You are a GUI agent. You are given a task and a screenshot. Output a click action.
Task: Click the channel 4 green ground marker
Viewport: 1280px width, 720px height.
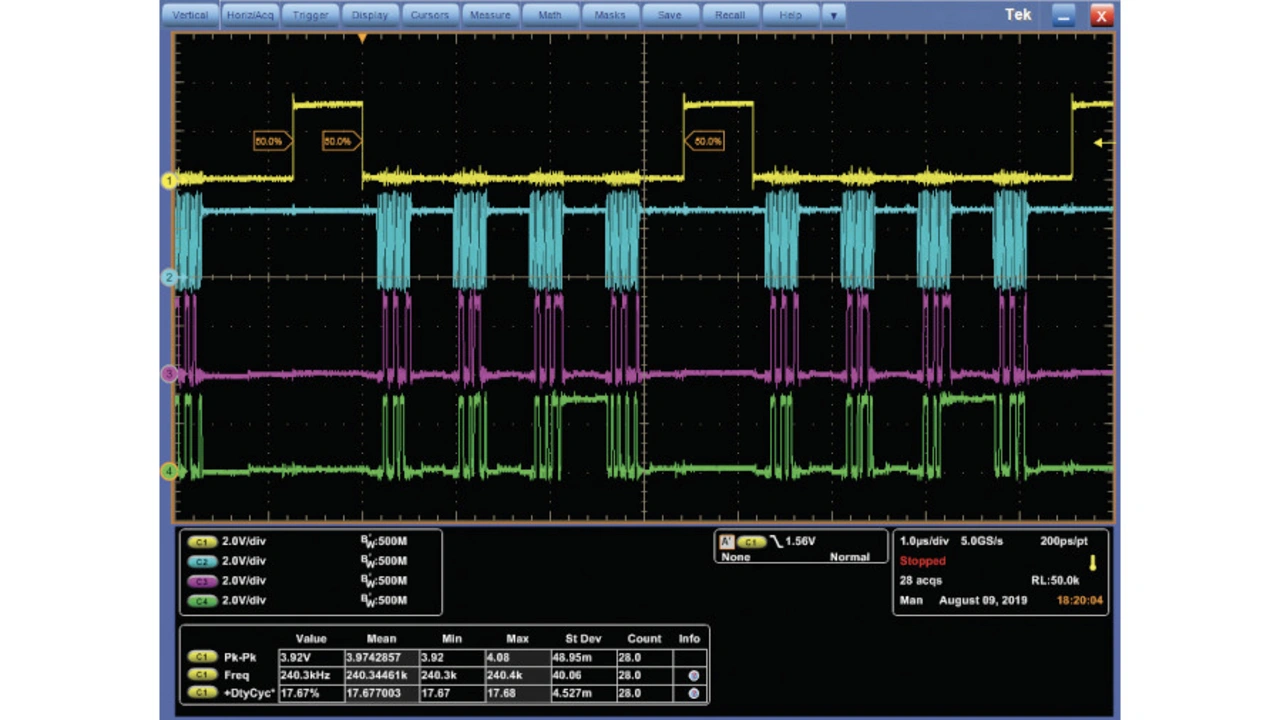pyautogui.click(x=169, y=470)
